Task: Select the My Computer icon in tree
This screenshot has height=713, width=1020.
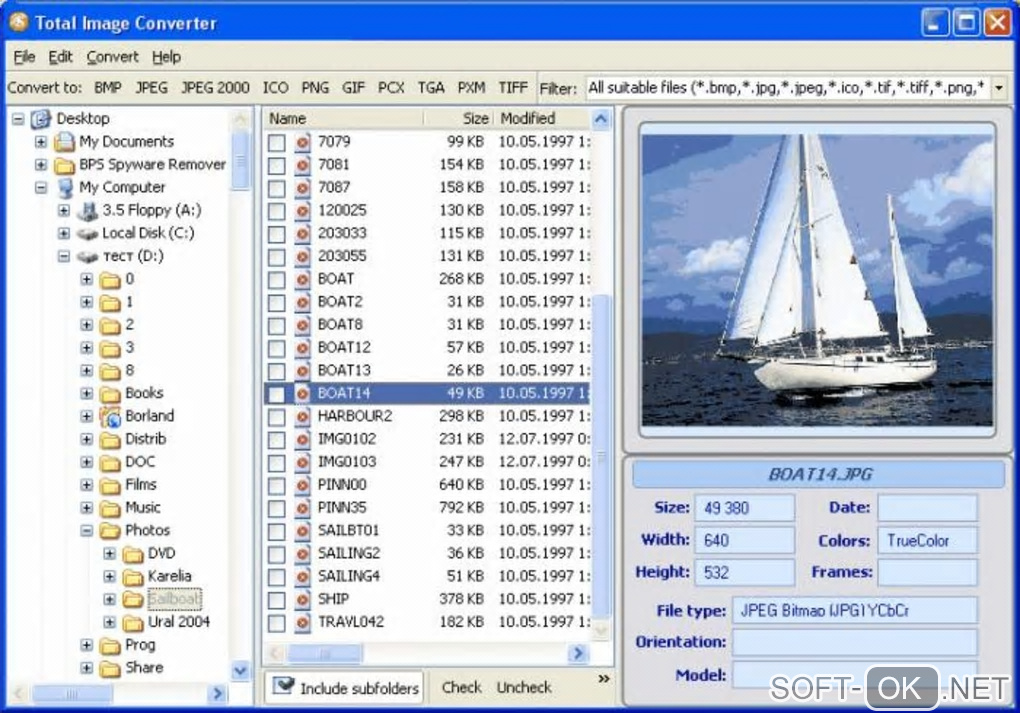Action: pos(65,188)
